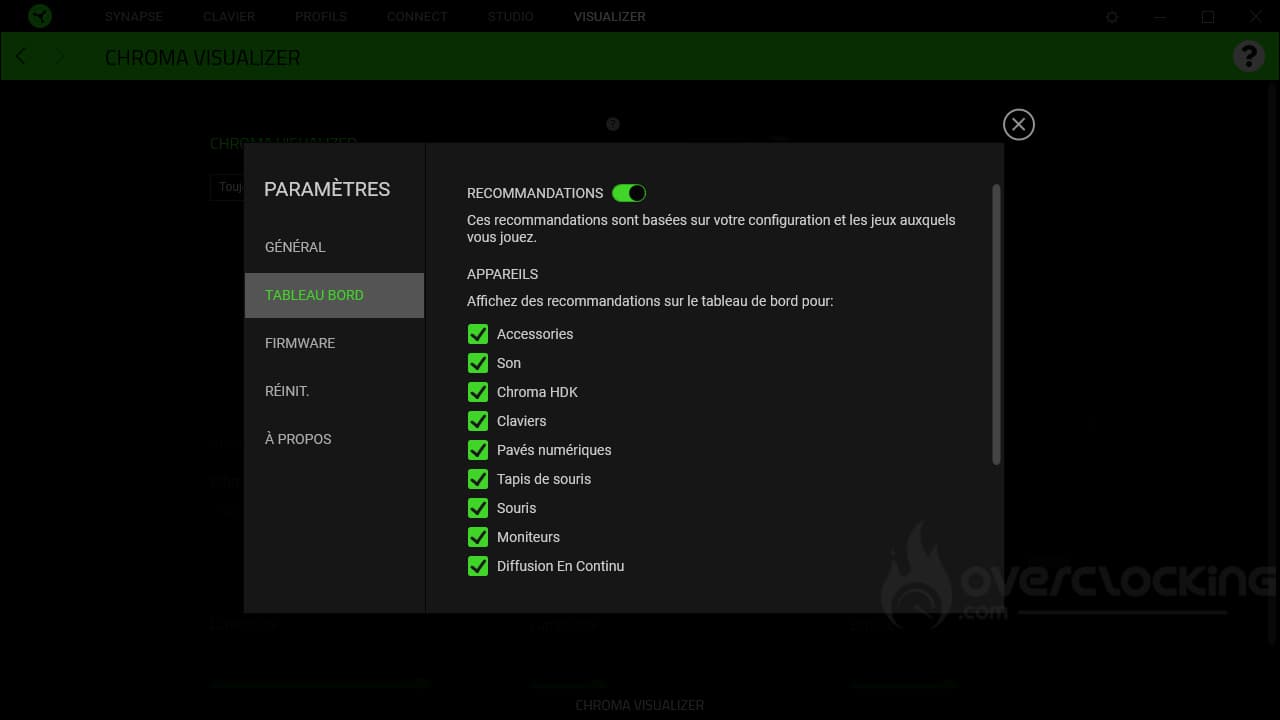Click the Appareils heading
The height and width of the screenshot is (720, 1280).
pyautogui.click(x=502, y=274)
